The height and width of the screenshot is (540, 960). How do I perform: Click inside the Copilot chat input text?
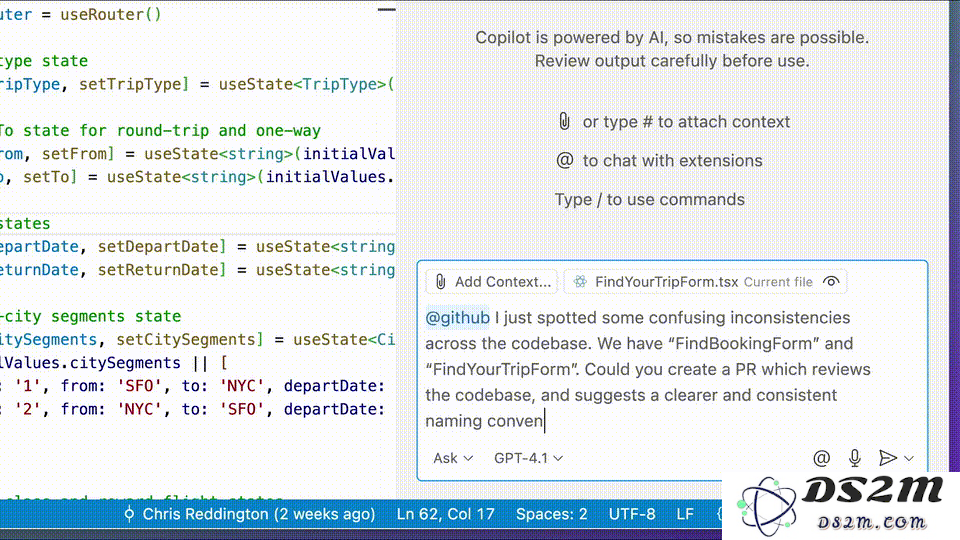click(648, 369)
